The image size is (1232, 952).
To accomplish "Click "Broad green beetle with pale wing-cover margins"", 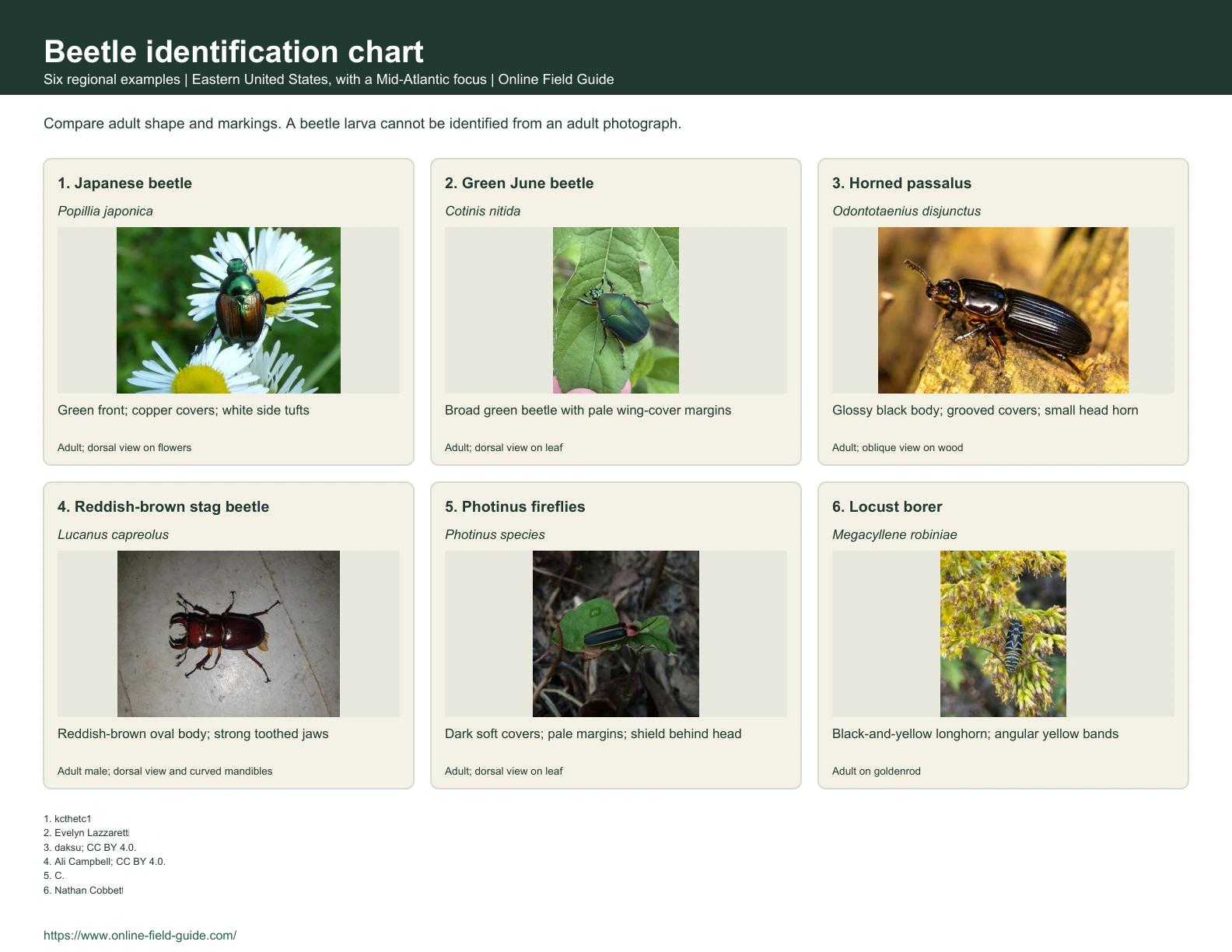I will coord(588,410).
